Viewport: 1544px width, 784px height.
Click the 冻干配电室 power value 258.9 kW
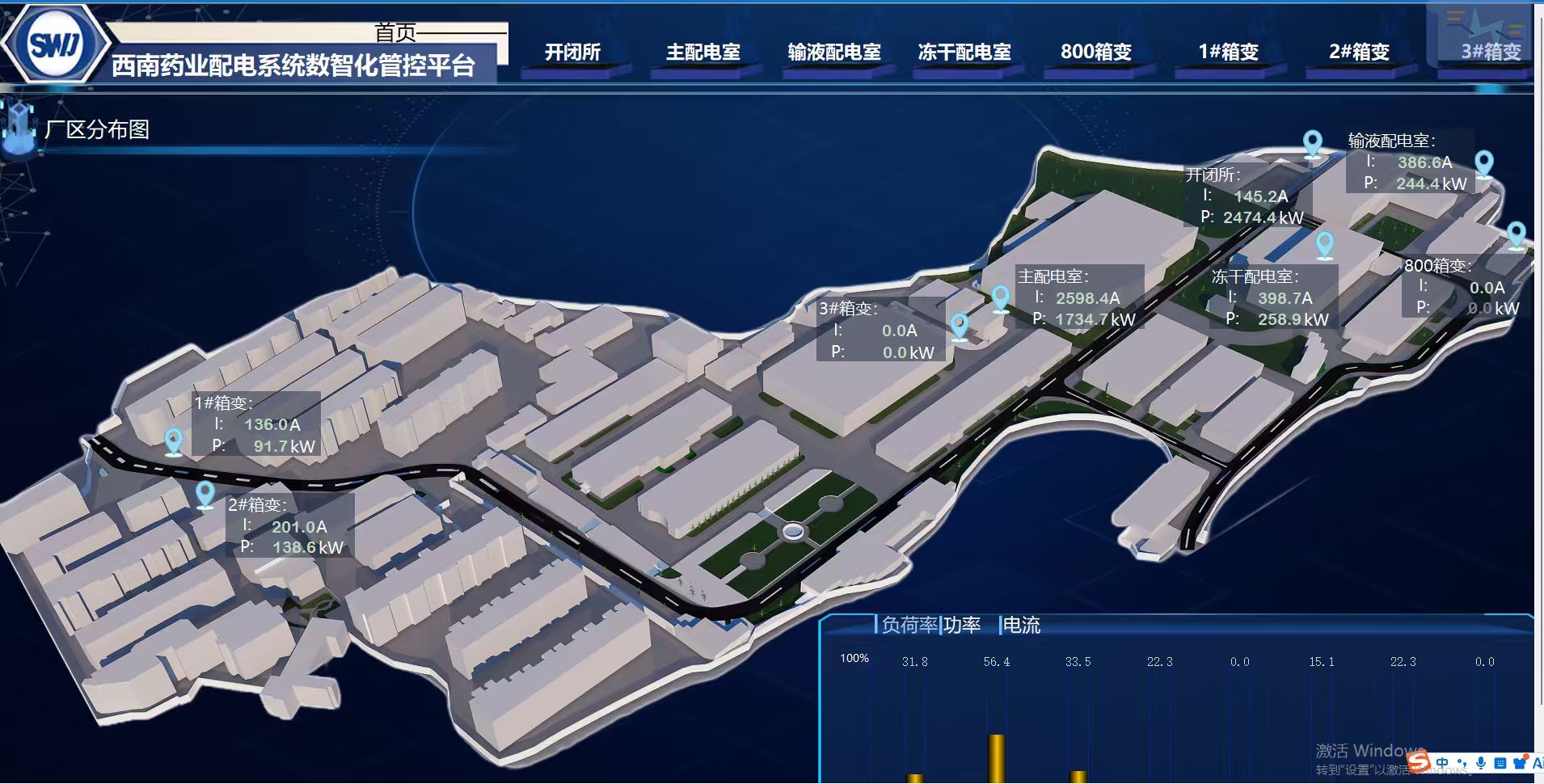coord(1293,320)
